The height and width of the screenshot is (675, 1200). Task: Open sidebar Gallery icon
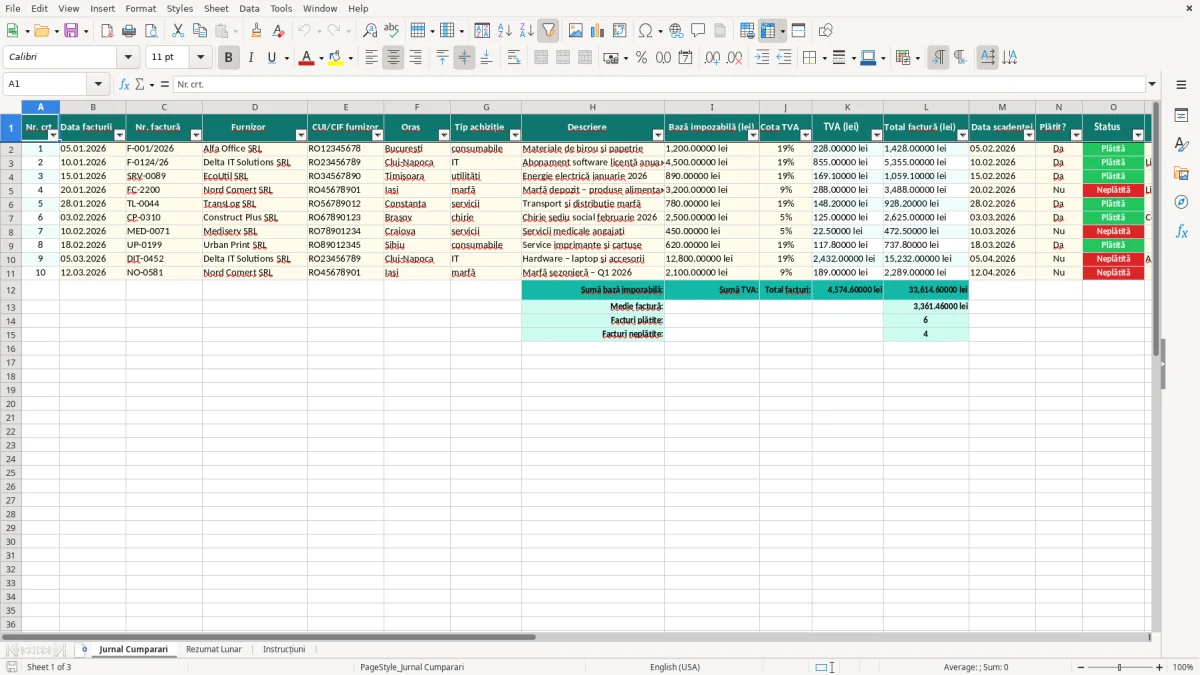1181,173
